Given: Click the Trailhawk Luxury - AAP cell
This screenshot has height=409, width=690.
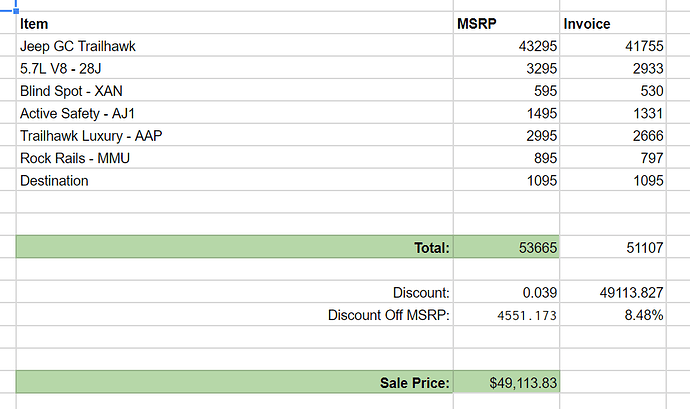Looking at the screenshot, I should [235, 135].
